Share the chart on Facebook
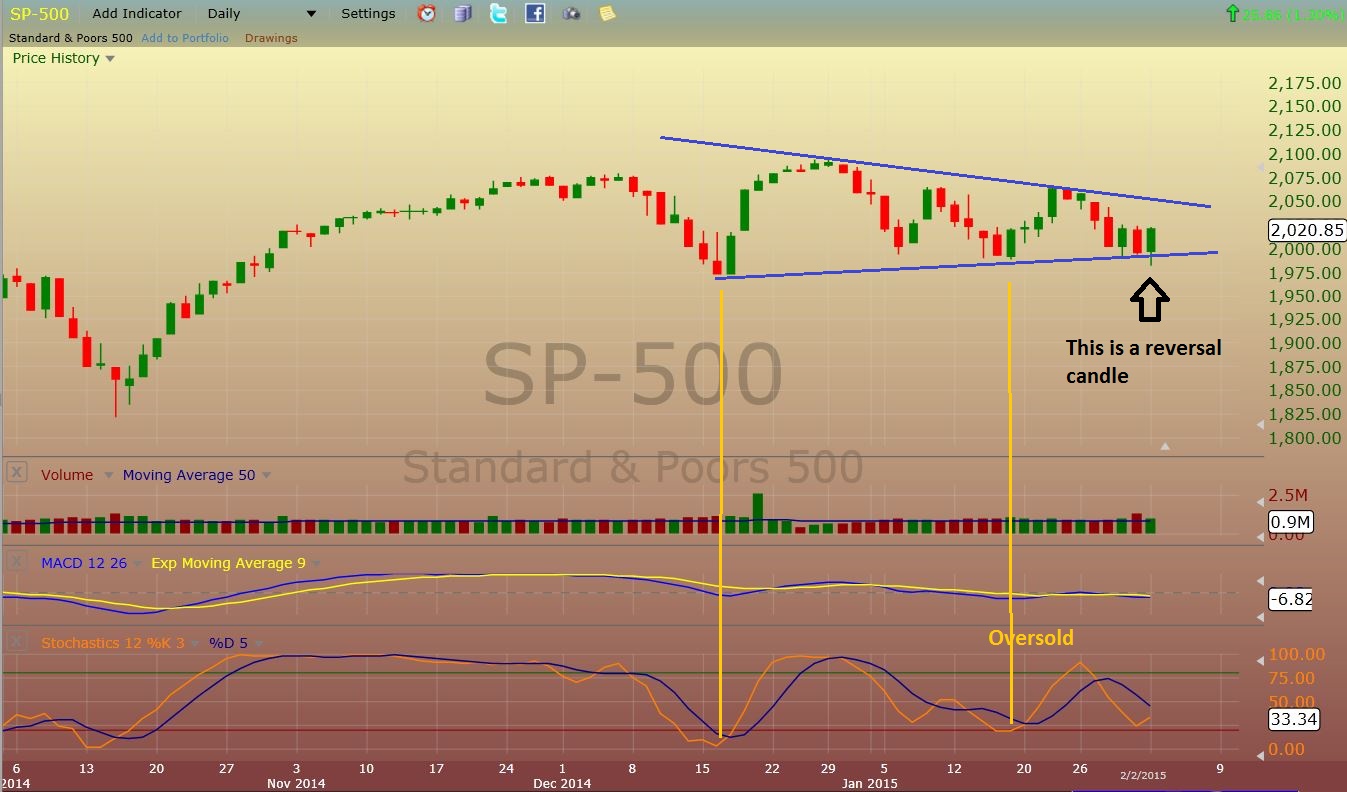 coord(535,14)
